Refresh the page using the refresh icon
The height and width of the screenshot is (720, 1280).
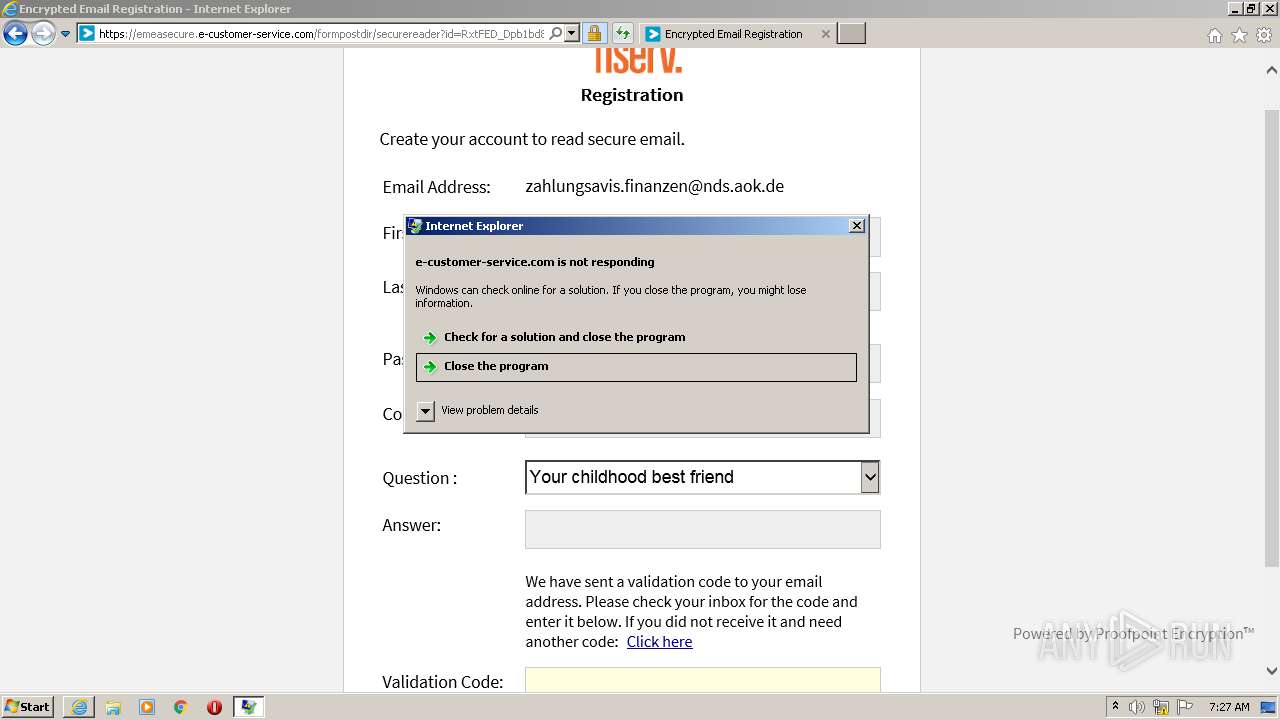coord(623,33)
